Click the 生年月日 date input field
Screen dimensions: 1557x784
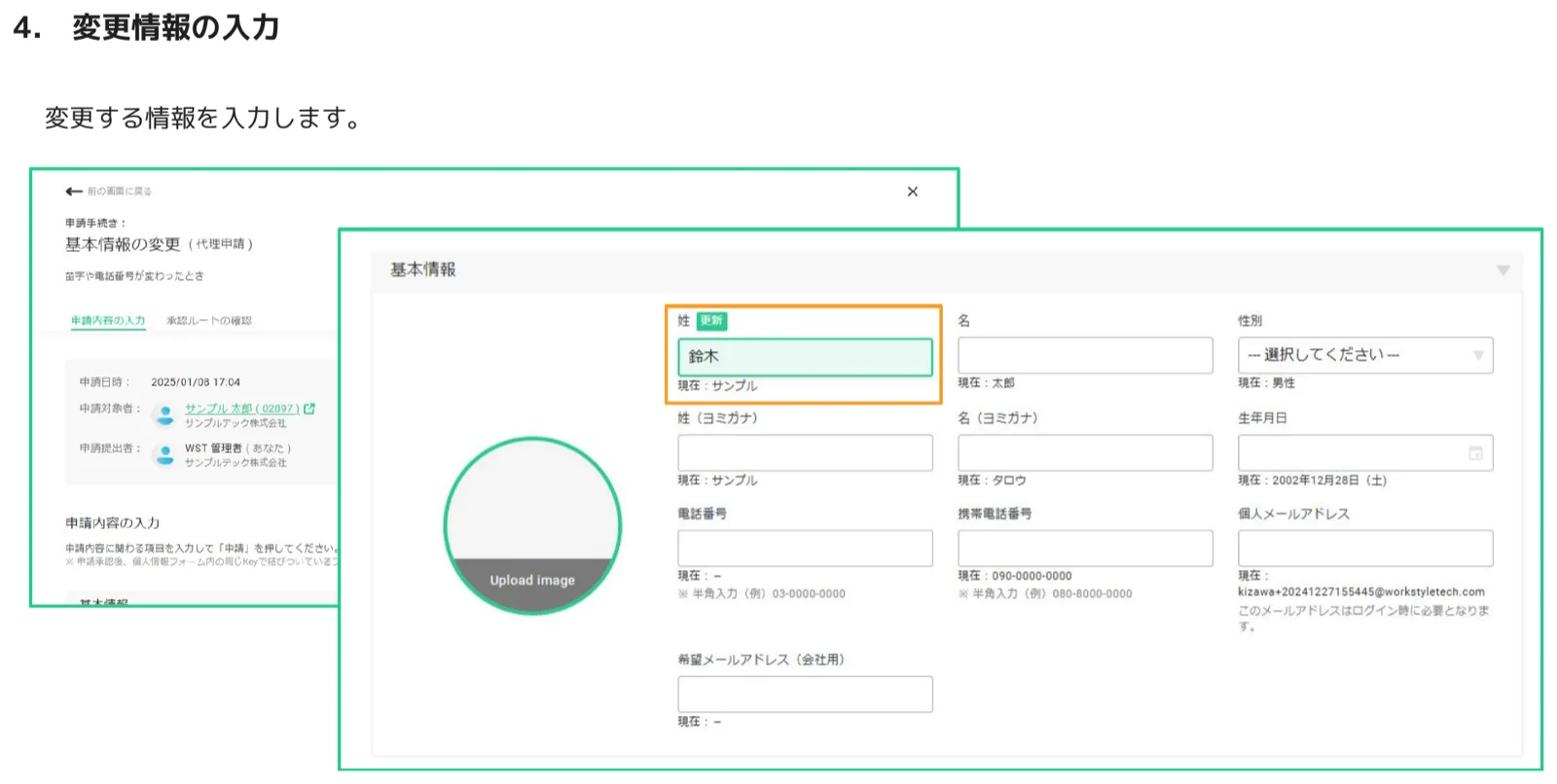click(x=1365, y=452)
